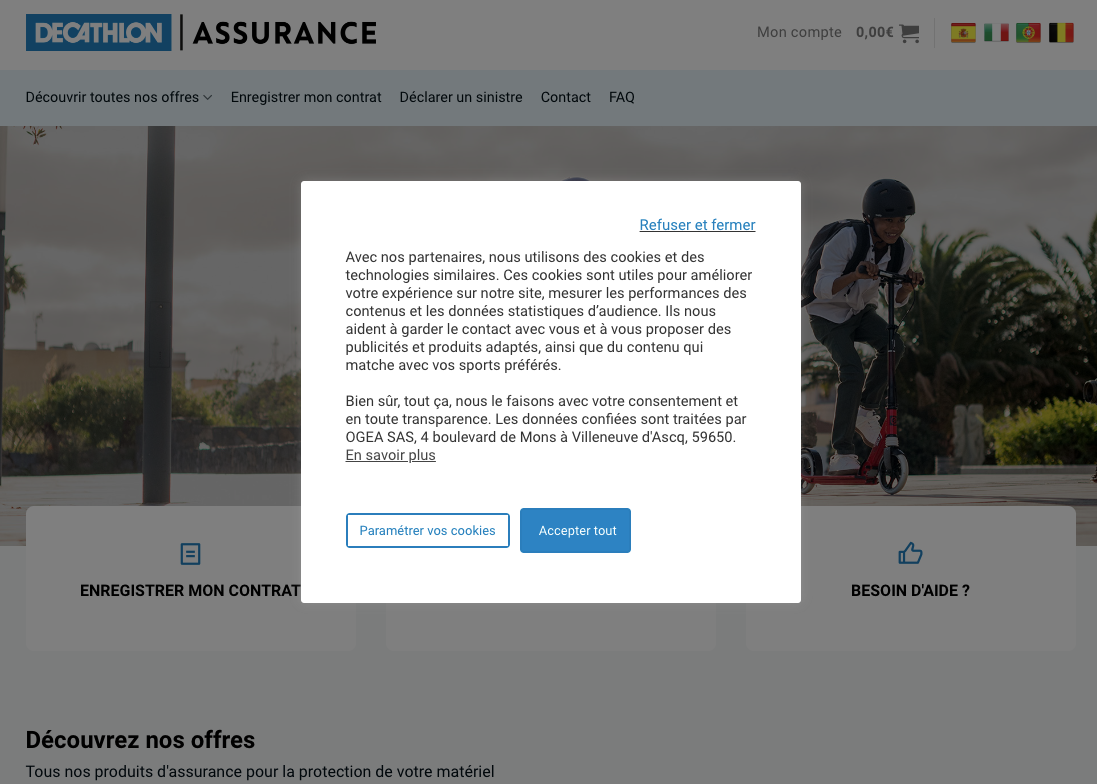Open the FAQ menu item

click(621, 97)
